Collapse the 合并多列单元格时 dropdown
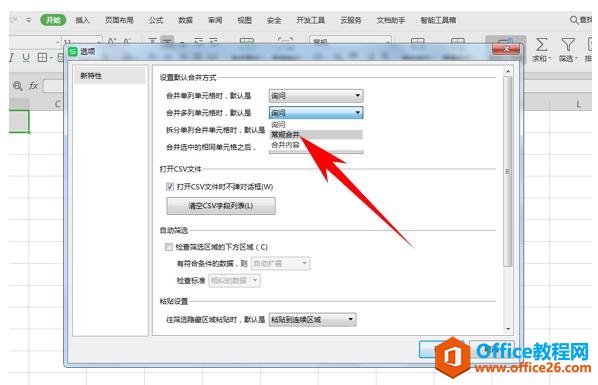This screenshot has height=385, width=598. 316,113
